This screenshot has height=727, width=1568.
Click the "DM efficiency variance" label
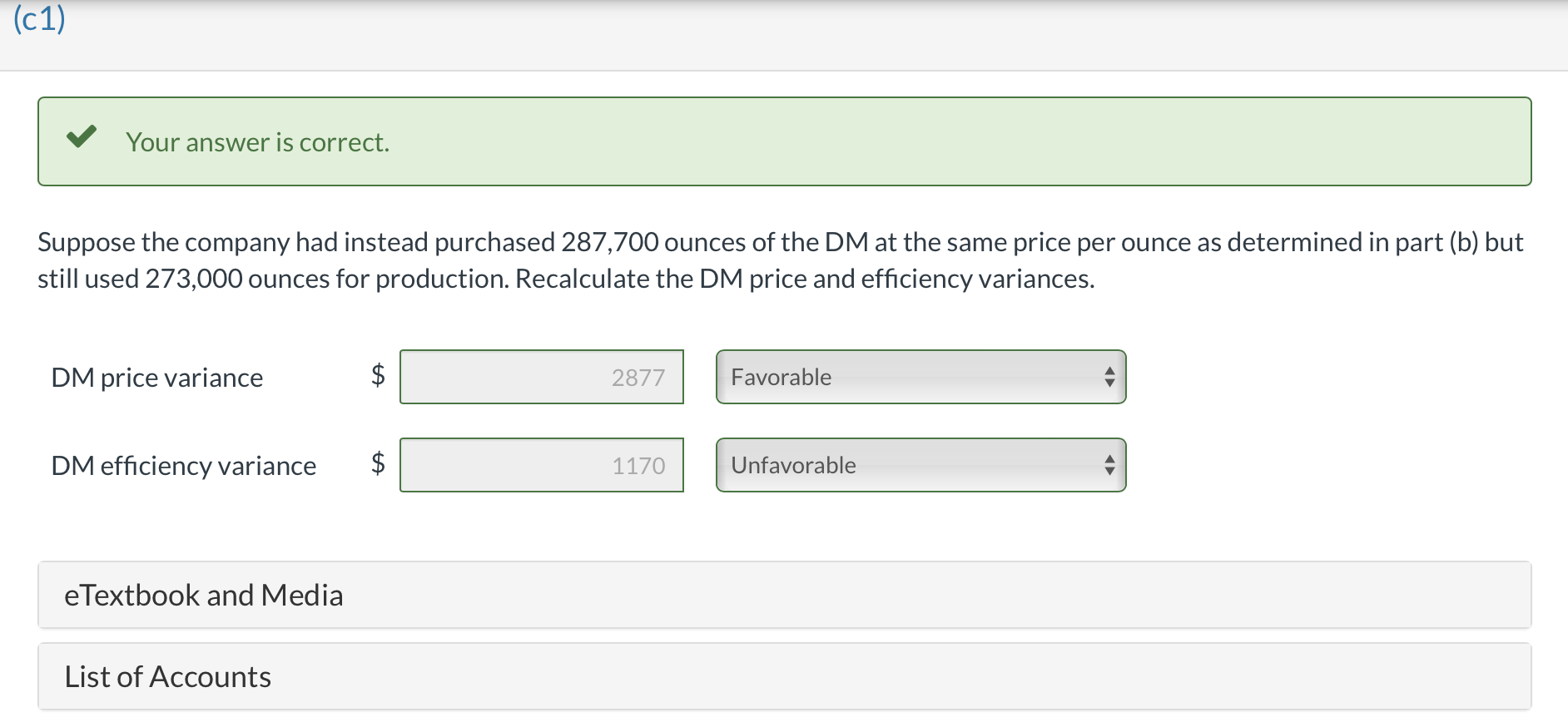[x=184, y=466]
